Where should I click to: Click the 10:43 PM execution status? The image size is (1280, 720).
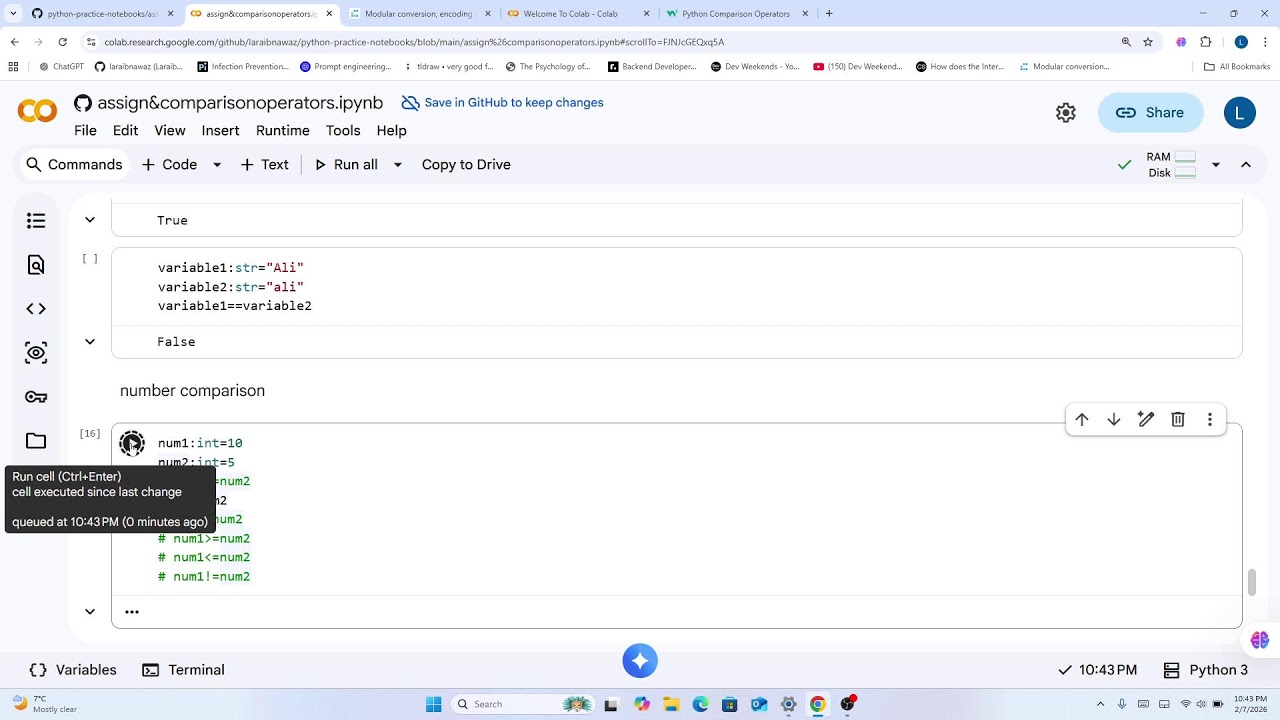point(1097,670)
